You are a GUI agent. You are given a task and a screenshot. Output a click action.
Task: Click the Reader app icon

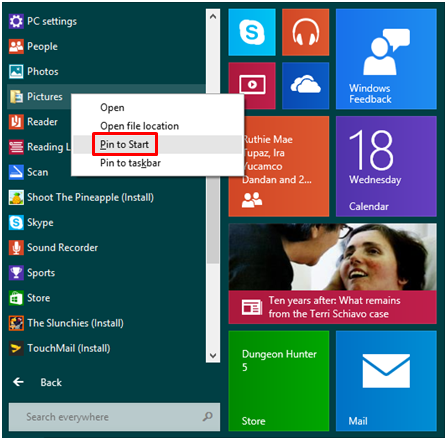[x=16, y=122]
